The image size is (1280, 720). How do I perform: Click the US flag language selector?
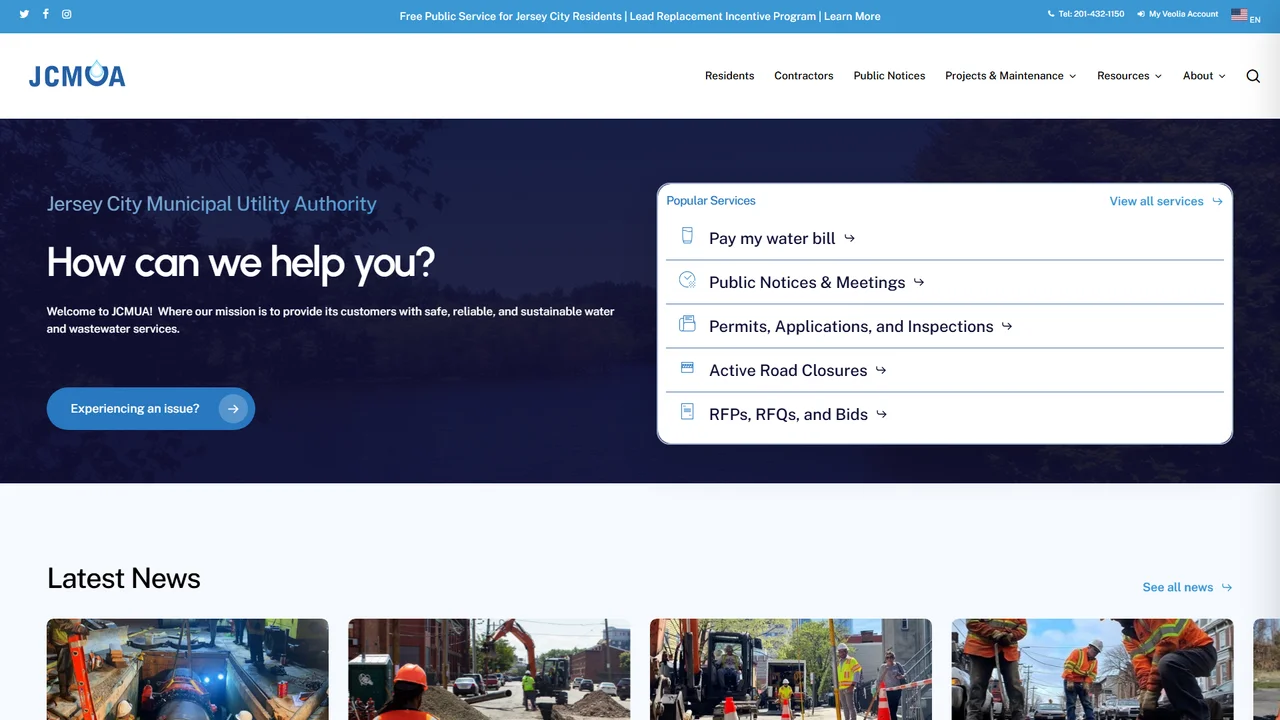coord(1239,14)
